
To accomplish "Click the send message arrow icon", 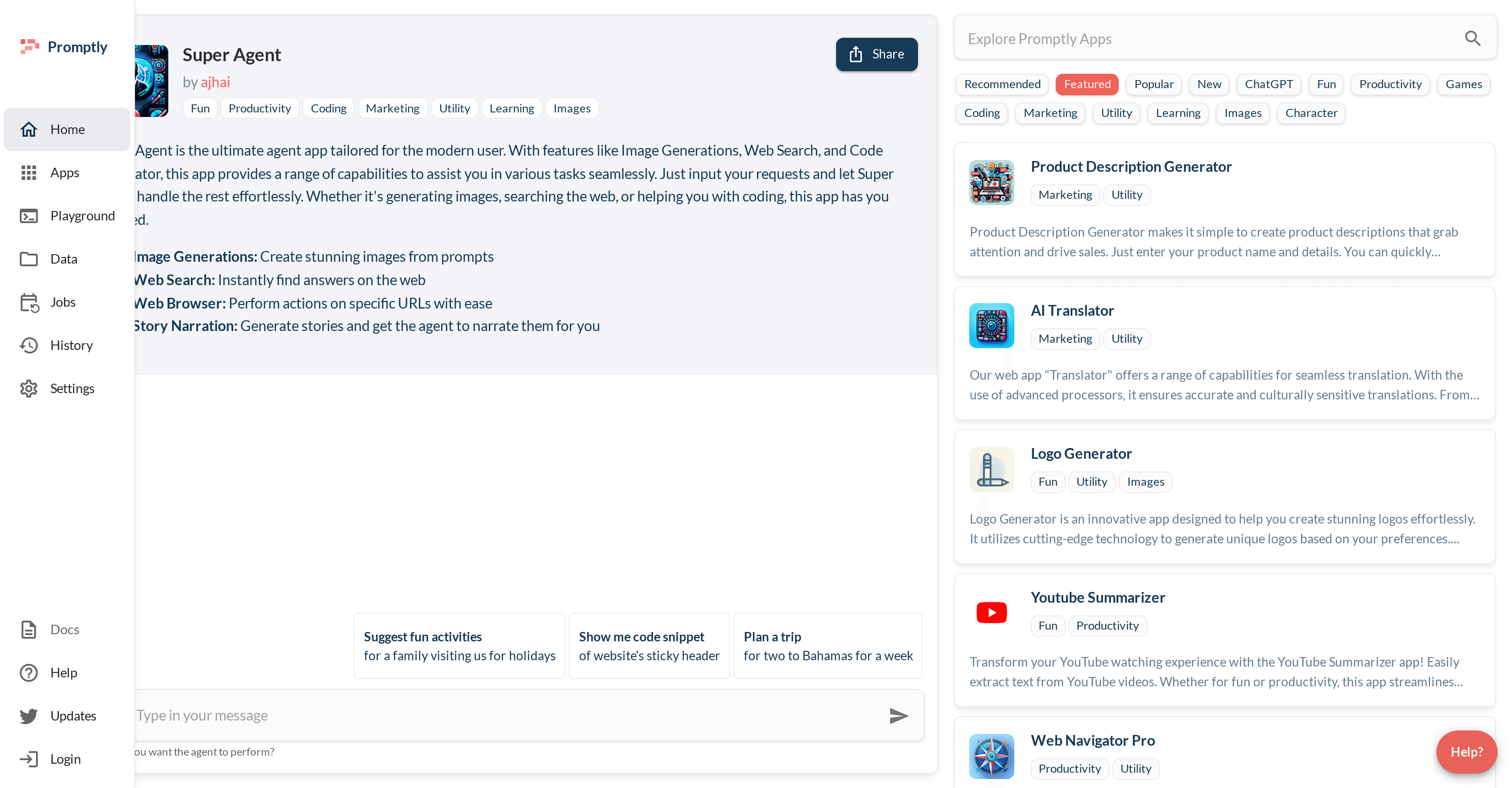I will tap(898, 715).
